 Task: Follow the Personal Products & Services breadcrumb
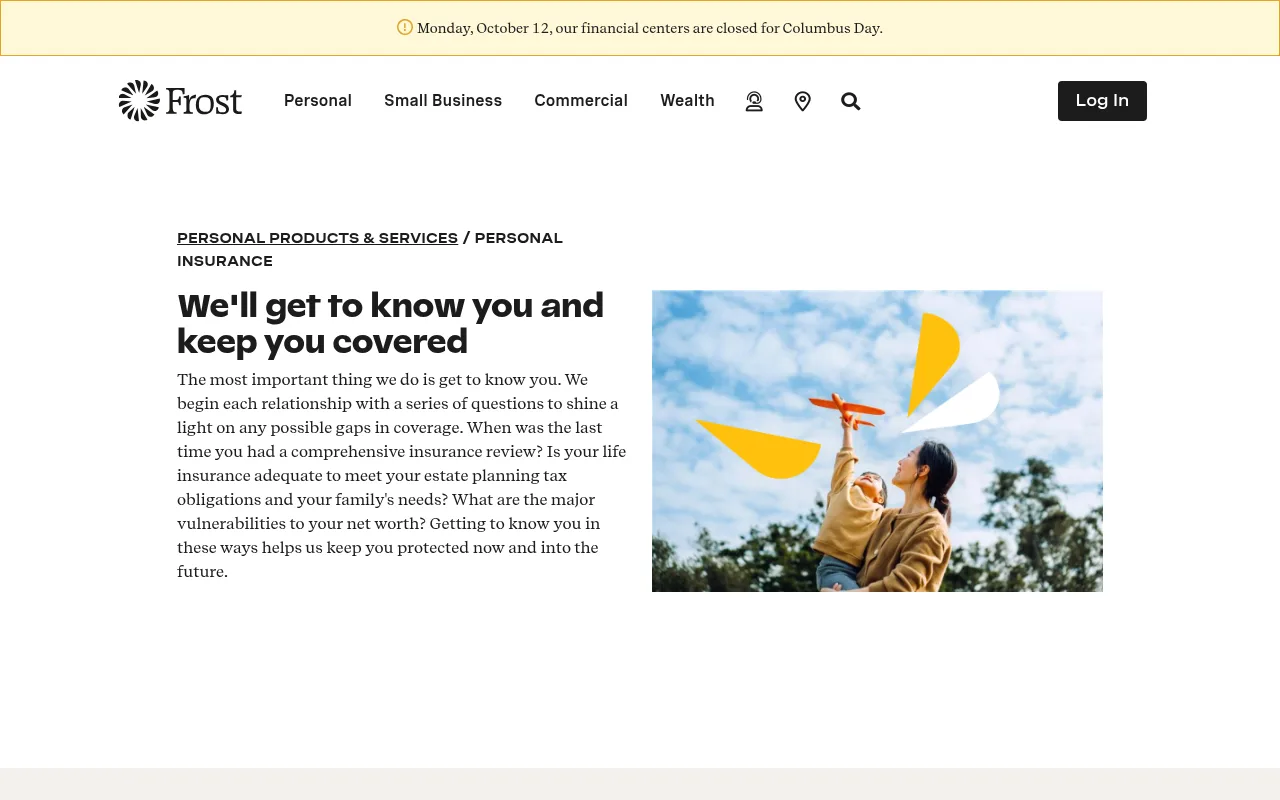317,238
